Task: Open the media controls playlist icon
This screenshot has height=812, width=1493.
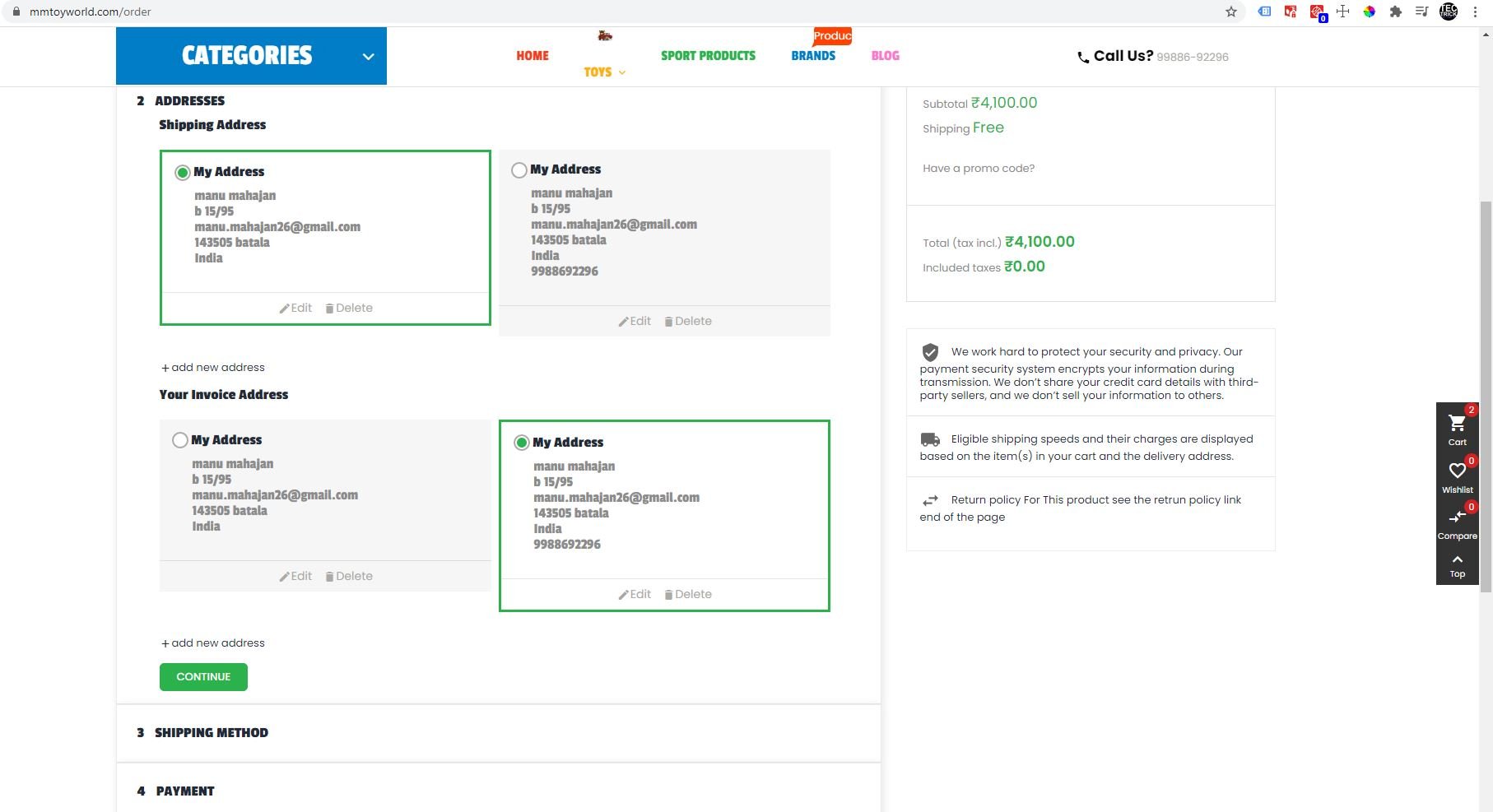Action: tap(1421, 12)
